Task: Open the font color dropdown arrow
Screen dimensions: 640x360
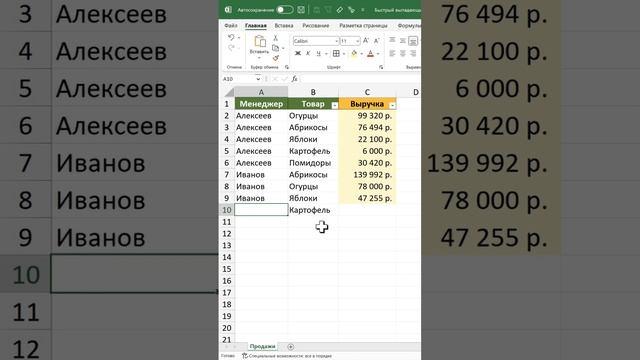Action: tap(378, 54)
